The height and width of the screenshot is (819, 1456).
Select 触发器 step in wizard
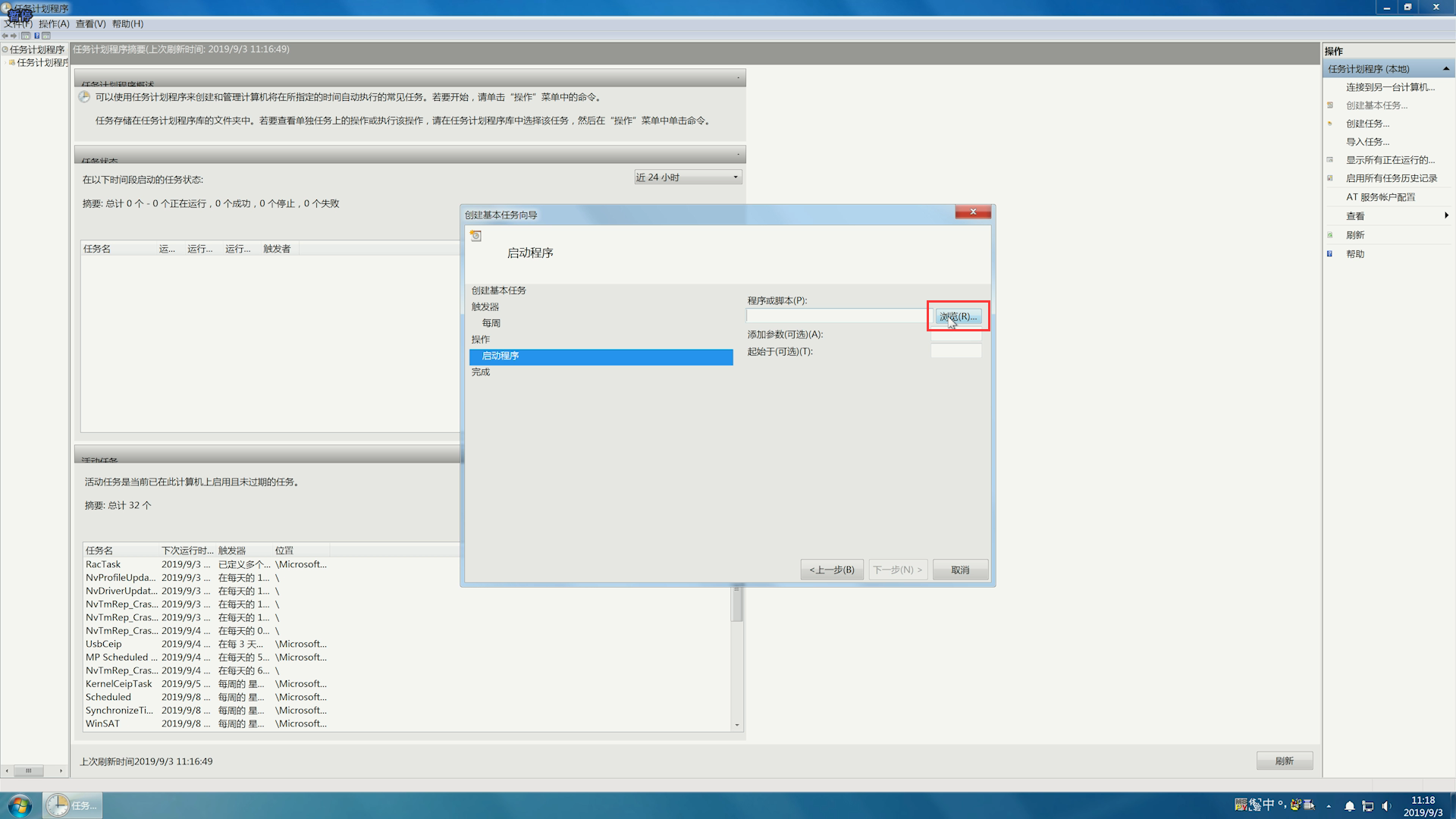tap(485, 307)
